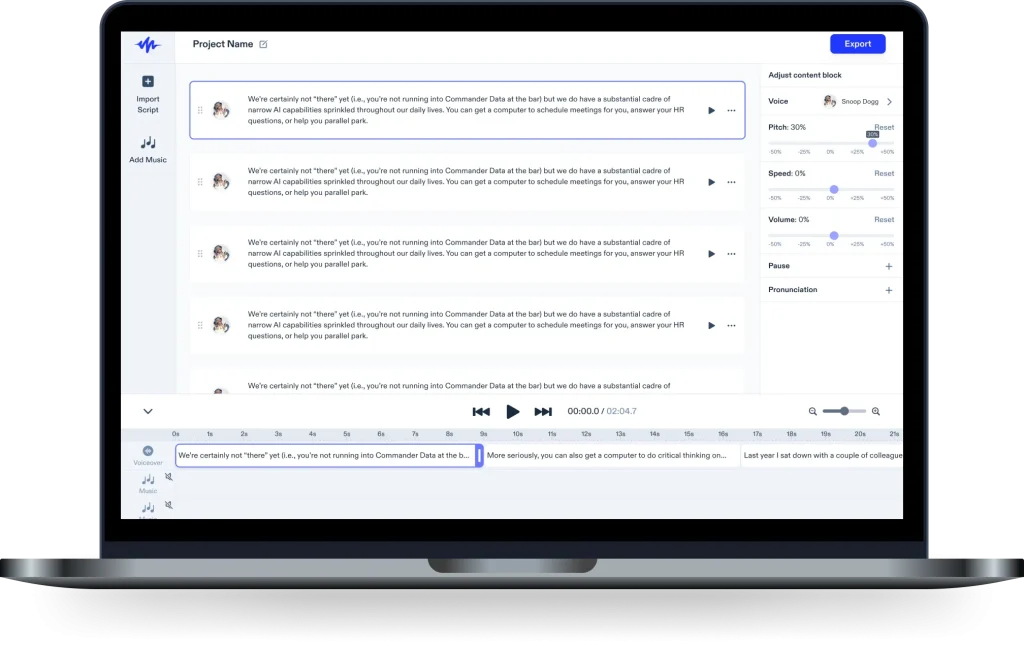Reset the Pitch value
This screenshot has width=1024, height=645.
(884, 127)
